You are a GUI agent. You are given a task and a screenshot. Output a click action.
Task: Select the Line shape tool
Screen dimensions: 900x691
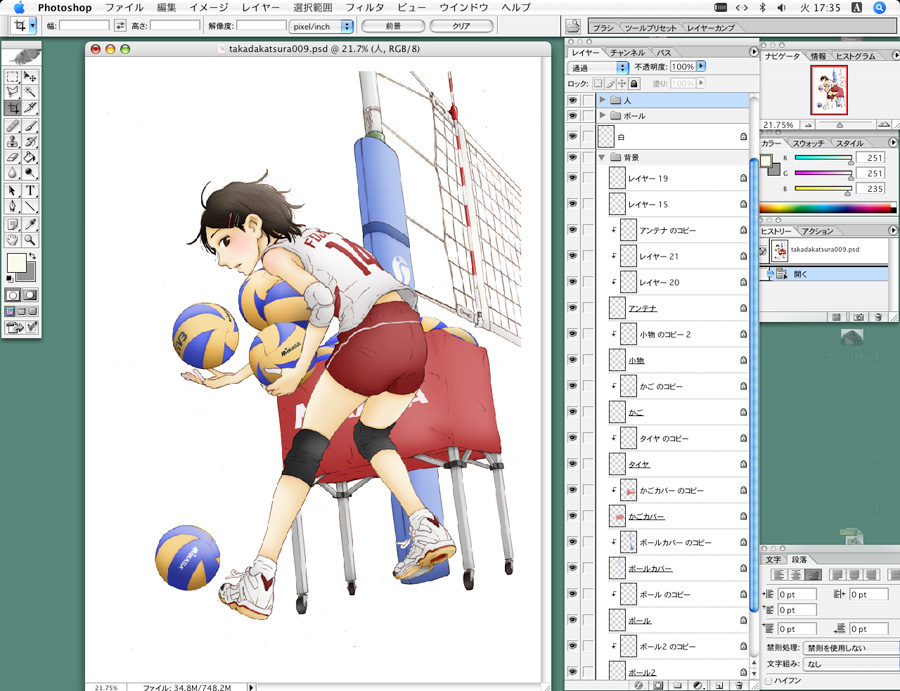[30, 206]
